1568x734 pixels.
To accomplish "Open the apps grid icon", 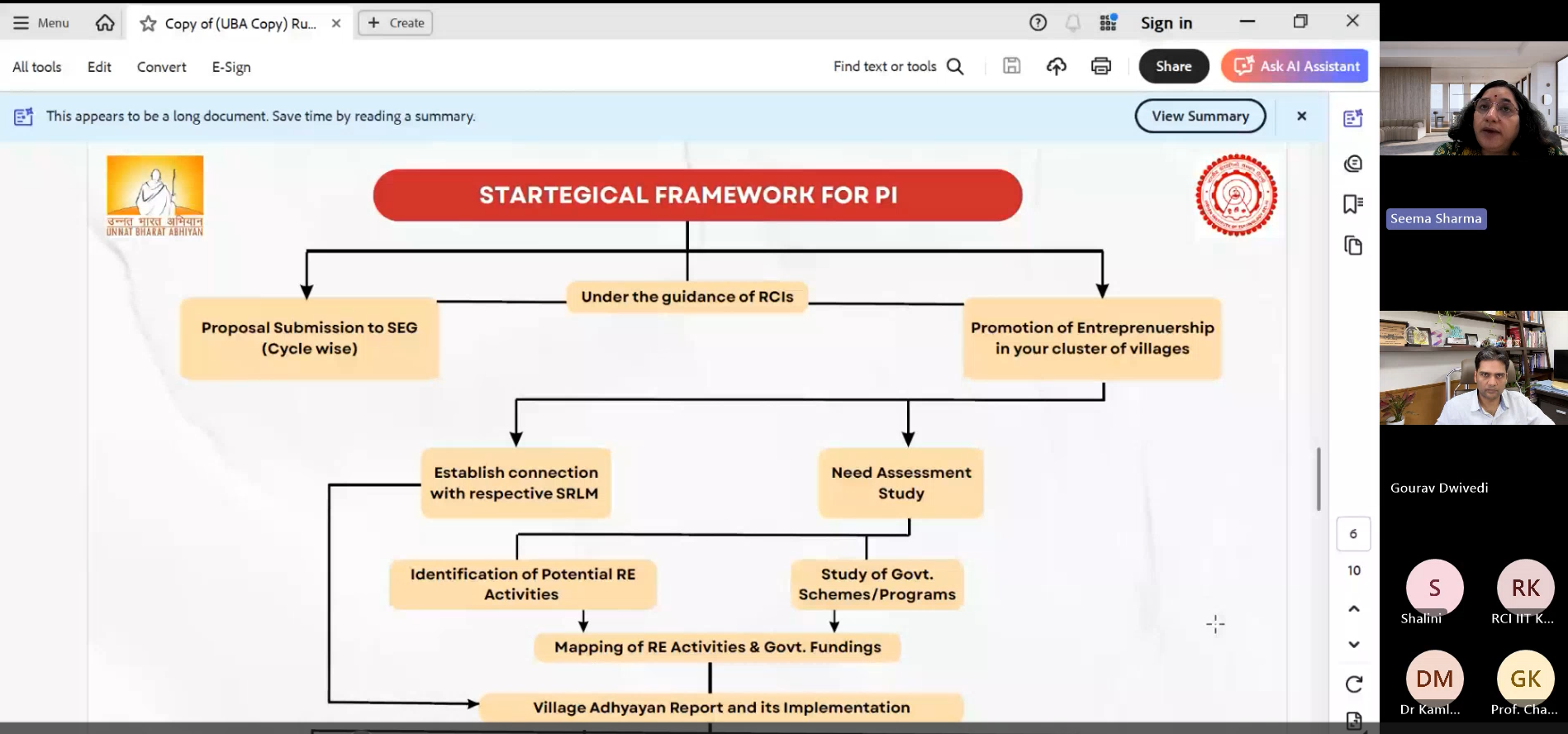I will (1108, 23).
